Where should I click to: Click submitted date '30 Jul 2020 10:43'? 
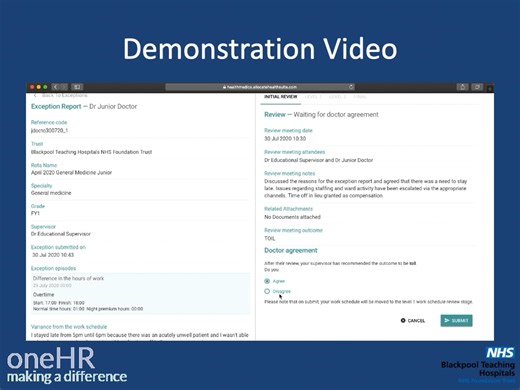[53, 255]
